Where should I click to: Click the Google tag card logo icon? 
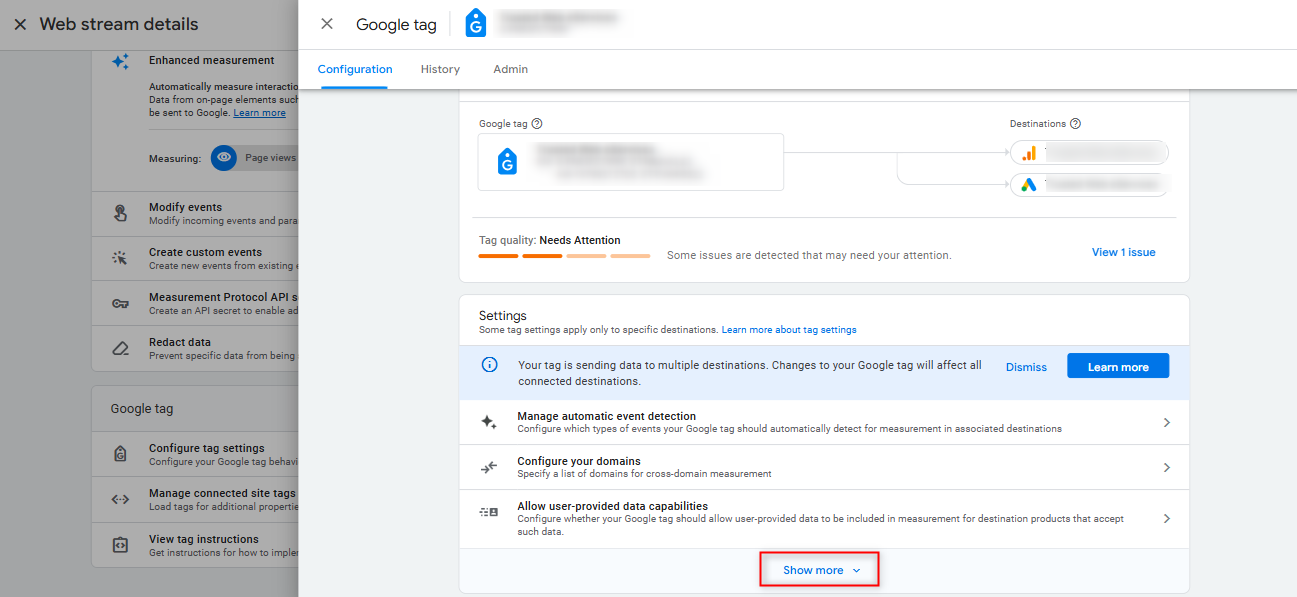click(507, 162)
